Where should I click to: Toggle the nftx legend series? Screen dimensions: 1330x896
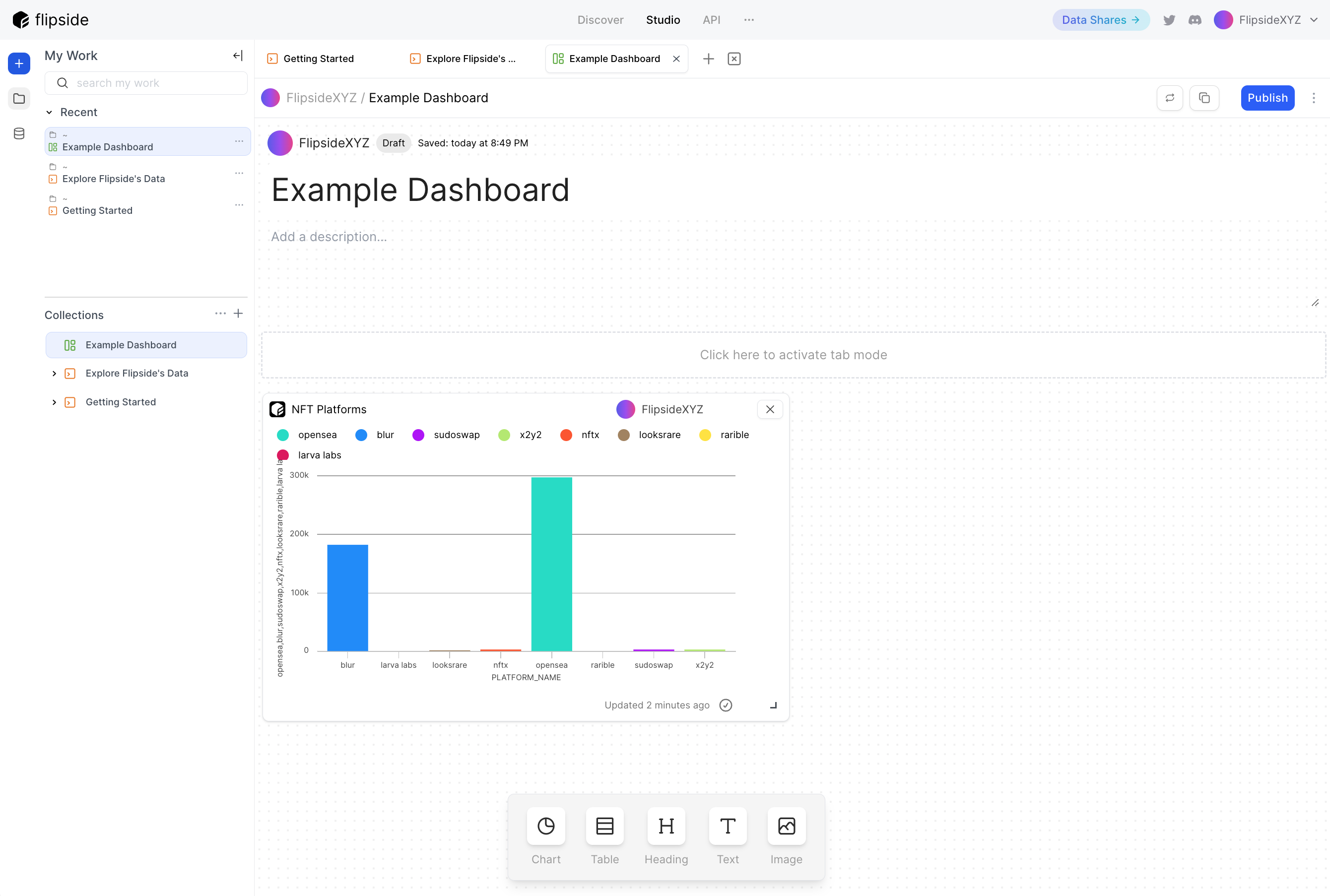(580, 435)
